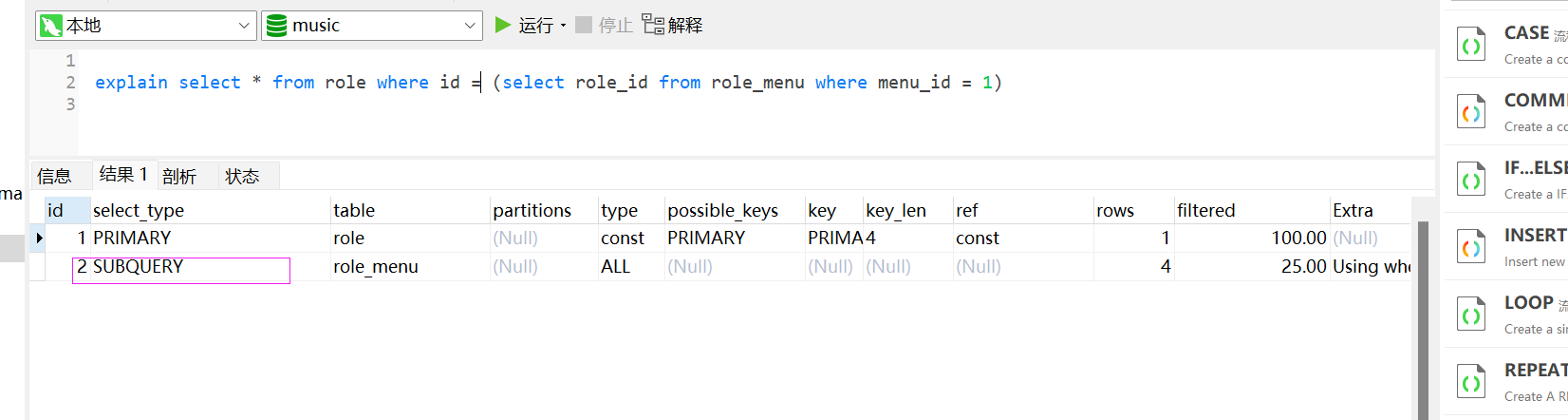Click the possible_keys column header

(x=722, y=210)
